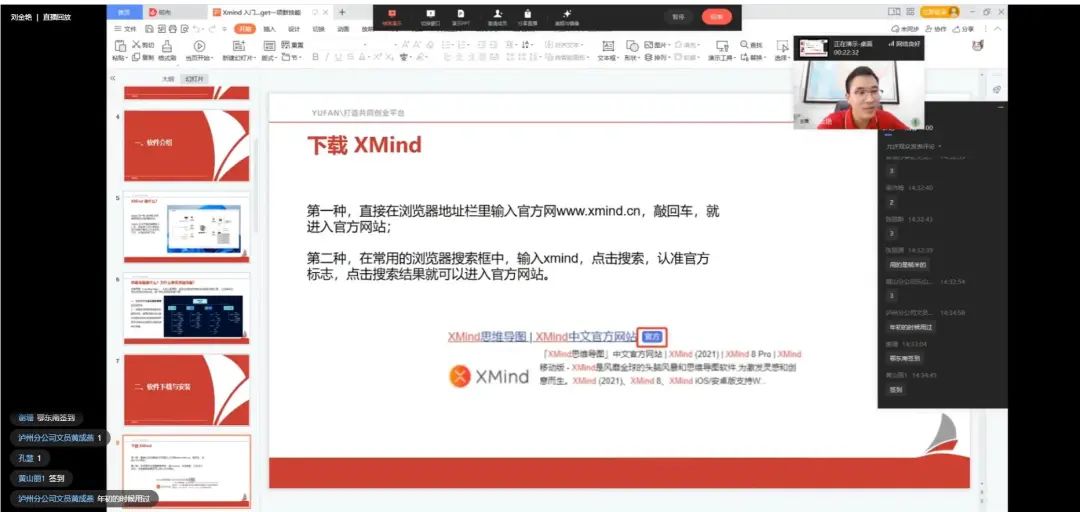The height and width of the screenshot is (512, 1080).
Task: Toggle Italic formatting button
Action: (x=326, y=58)
